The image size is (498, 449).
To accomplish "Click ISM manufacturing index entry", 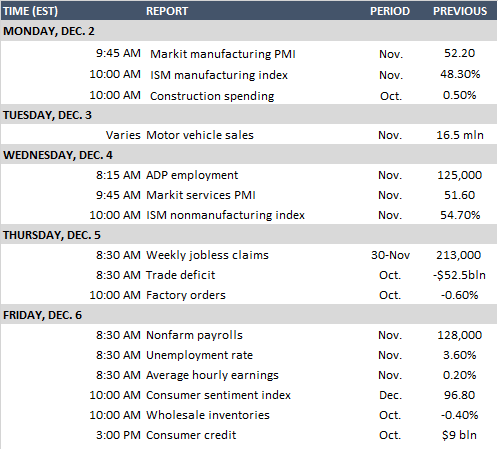I will pos(219,75).
